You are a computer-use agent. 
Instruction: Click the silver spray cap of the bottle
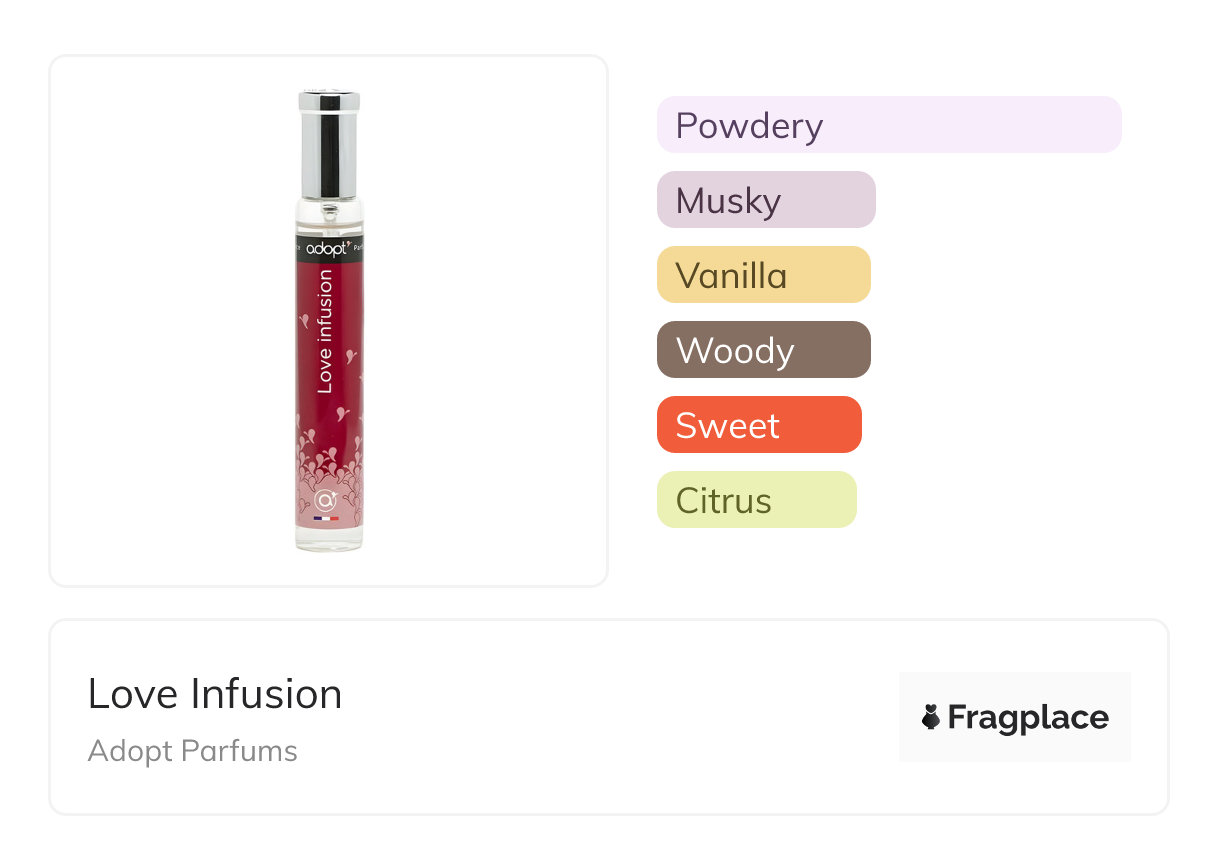coord(328,143)
